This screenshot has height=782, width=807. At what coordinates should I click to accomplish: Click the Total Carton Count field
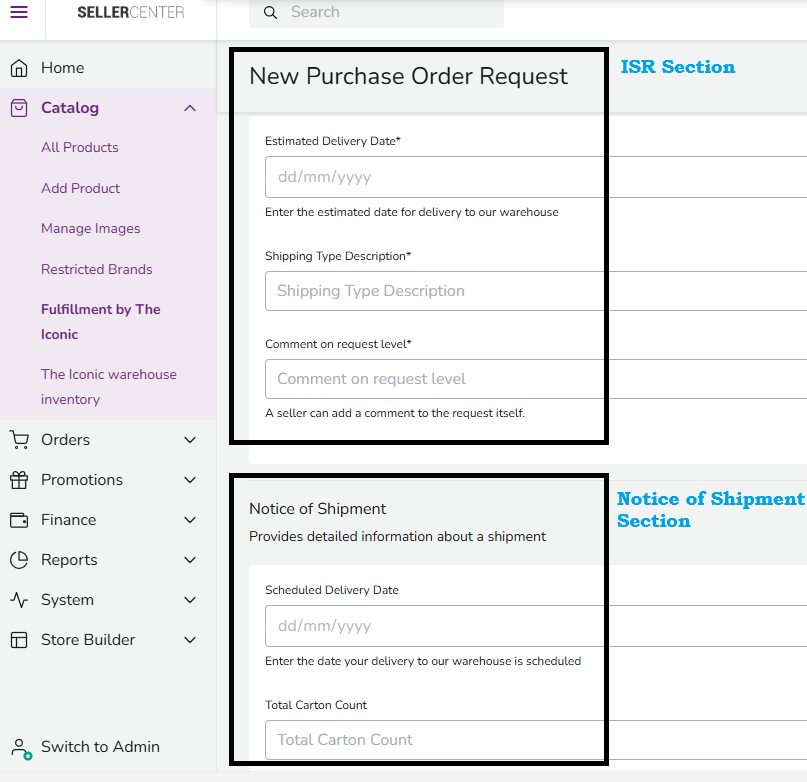coord(430,740)
